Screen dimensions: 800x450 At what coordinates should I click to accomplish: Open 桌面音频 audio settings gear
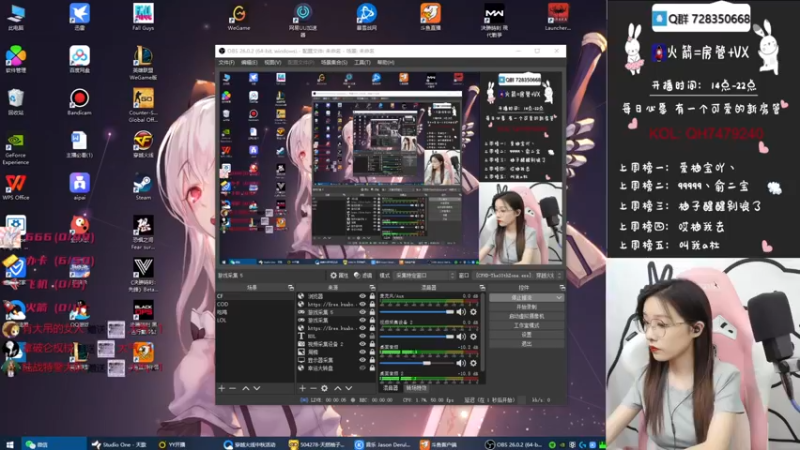click(x=473, y=363)
